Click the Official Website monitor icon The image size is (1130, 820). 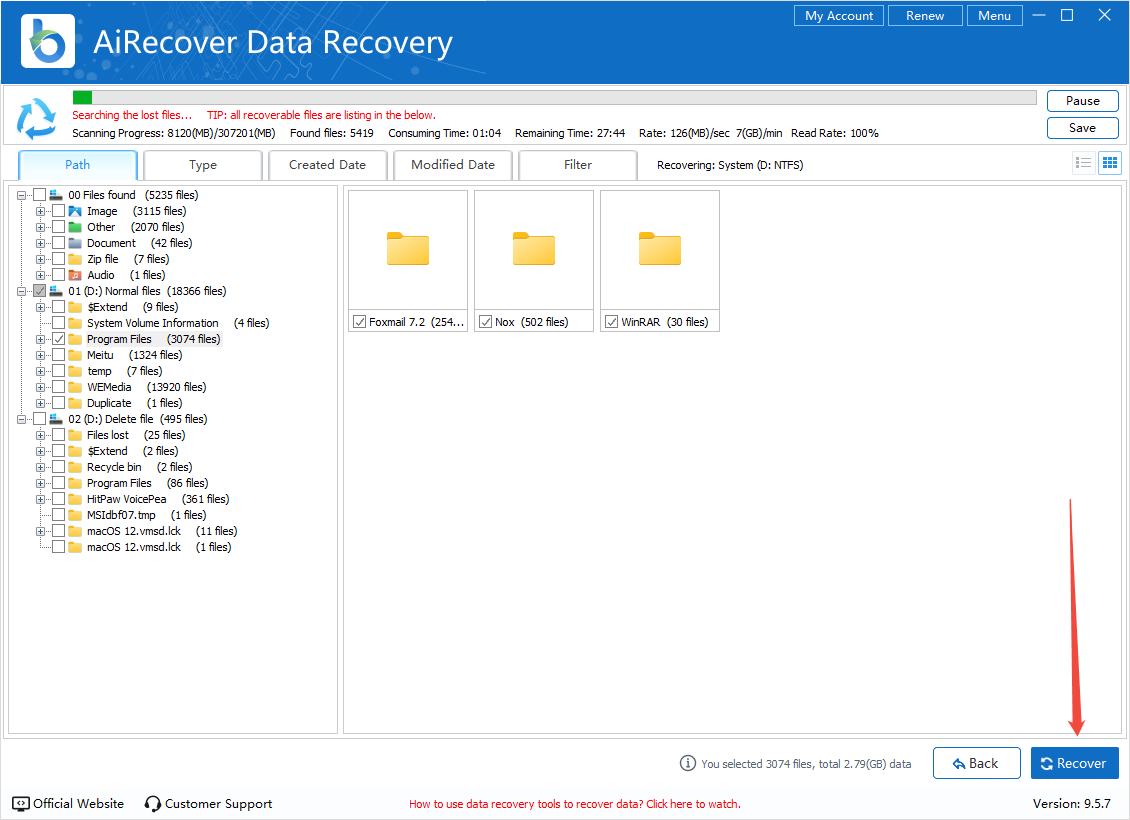point(21,804)
